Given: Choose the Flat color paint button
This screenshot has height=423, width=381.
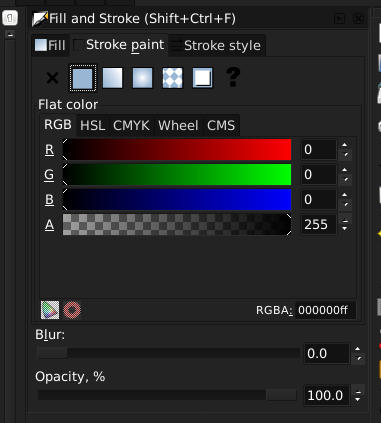Looking at the screenshot, I should click(x=82, y=78).
